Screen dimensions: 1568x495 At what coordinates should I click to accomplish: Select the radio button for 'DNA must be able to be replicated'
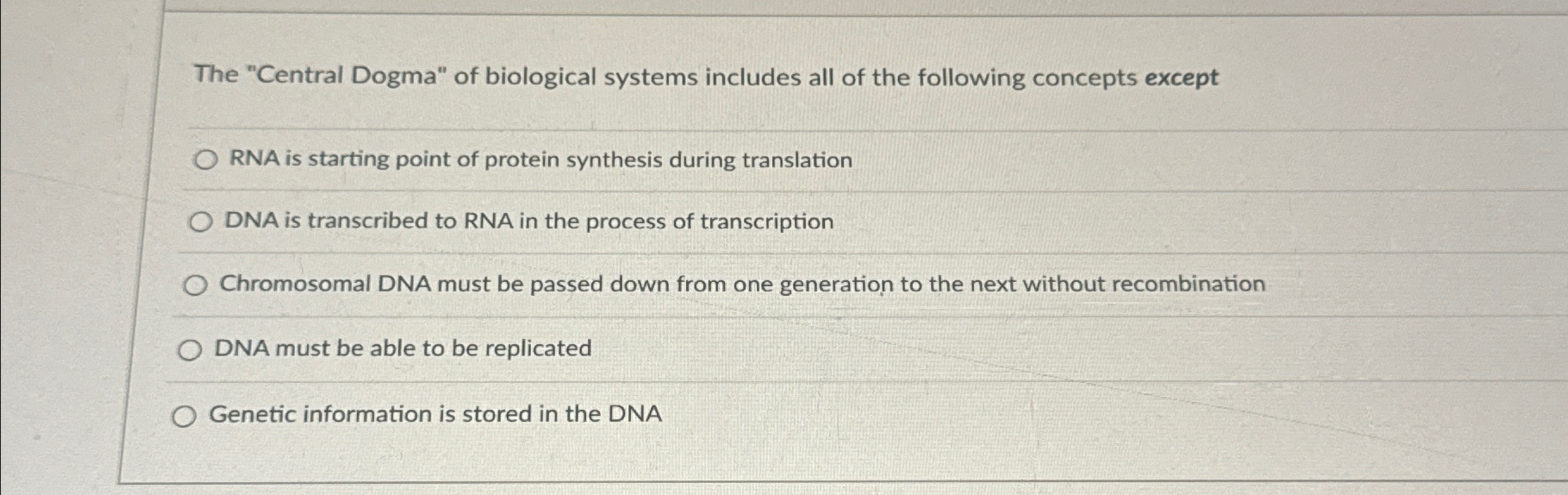pyautogui.click(x=190, y=349)
